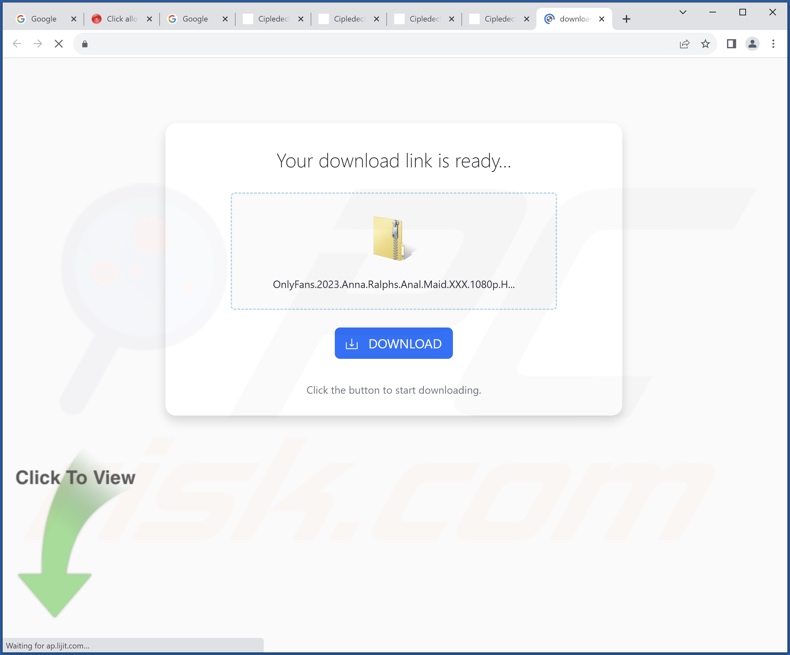Screen dimensions: 790x655
Task: Open Chrome's three-dot menu
Action: (x=773, y=44)
